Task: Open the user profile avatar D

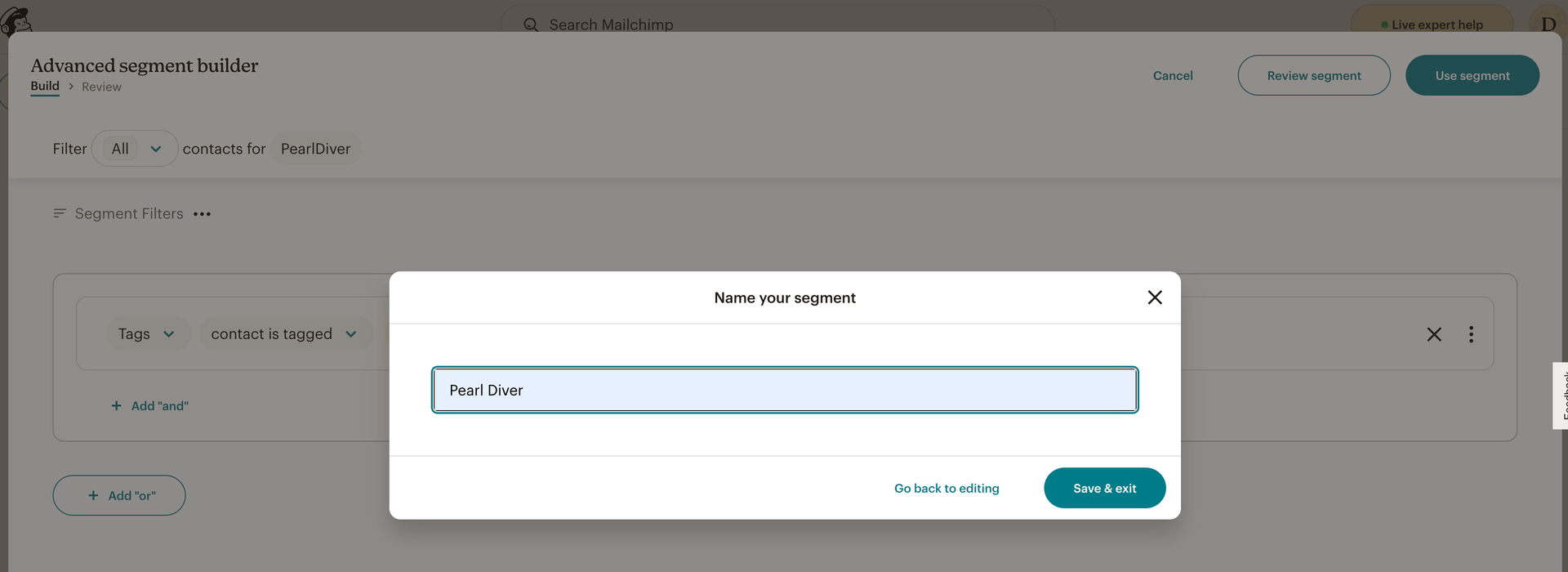Action: click(1548, 24)
